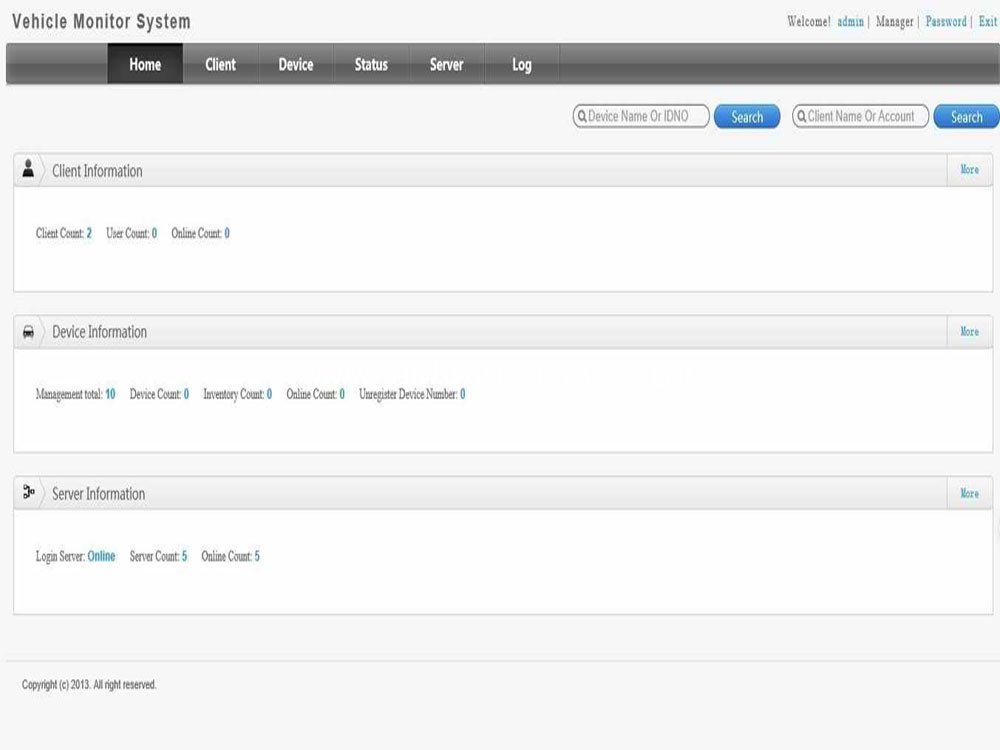Expand the chevron beside Server Information header
The image size is (1000, 750).
[x=44, y=493]
